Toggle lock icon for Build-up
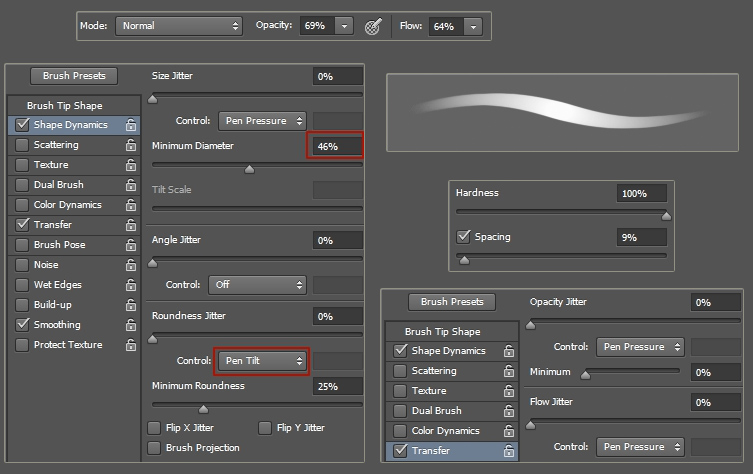 (131, 305)
